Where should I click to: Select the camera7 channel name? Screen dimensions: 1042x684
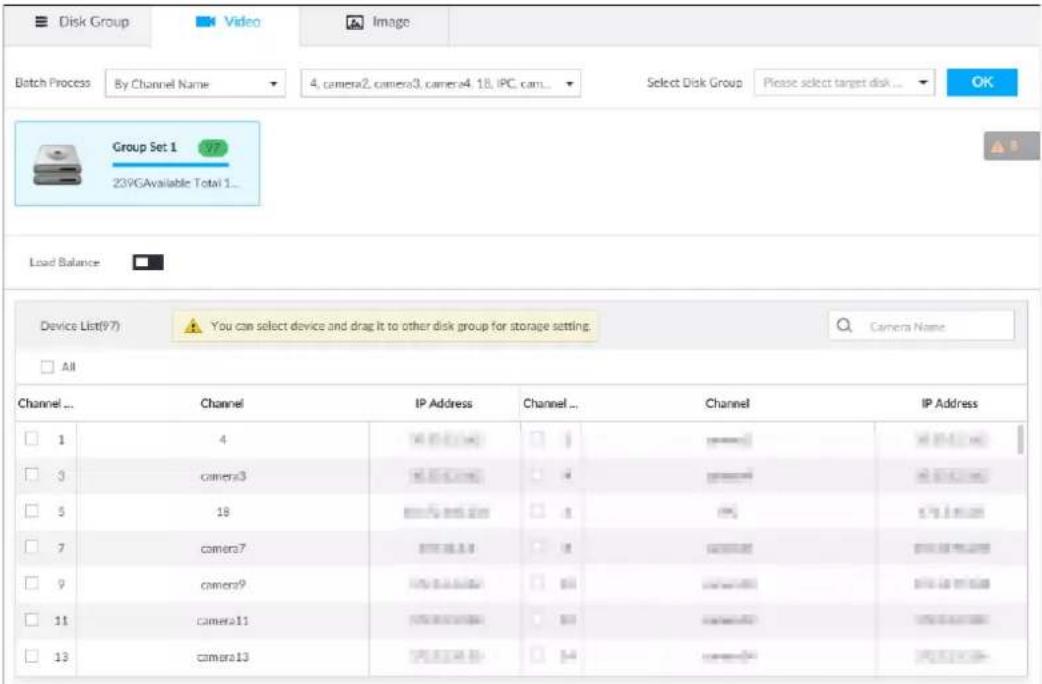[x=223, y=548]
